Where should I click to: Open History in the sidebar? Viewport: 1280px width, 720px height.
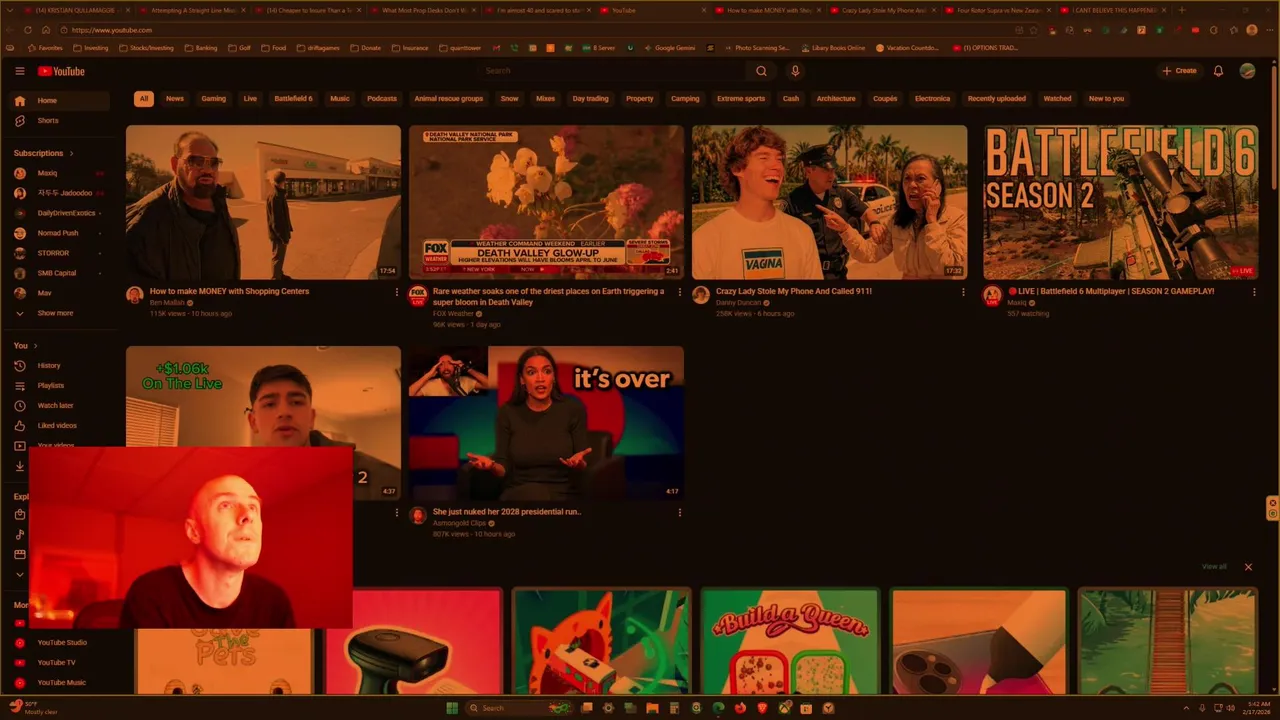click(x=61, y=366)
